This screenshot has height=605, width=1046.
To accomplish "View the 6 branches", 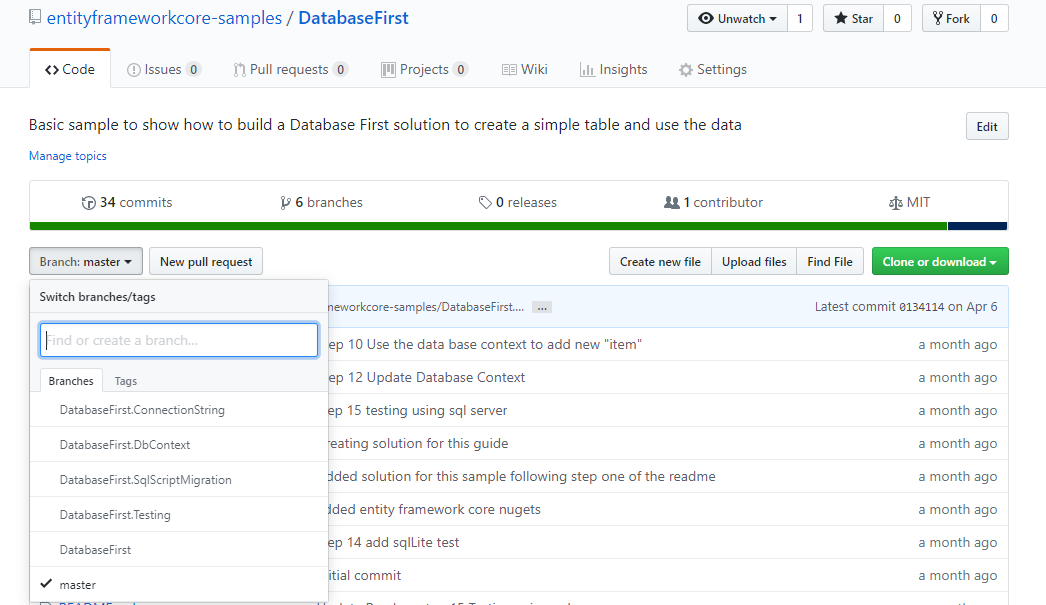I will click(322, 203).
